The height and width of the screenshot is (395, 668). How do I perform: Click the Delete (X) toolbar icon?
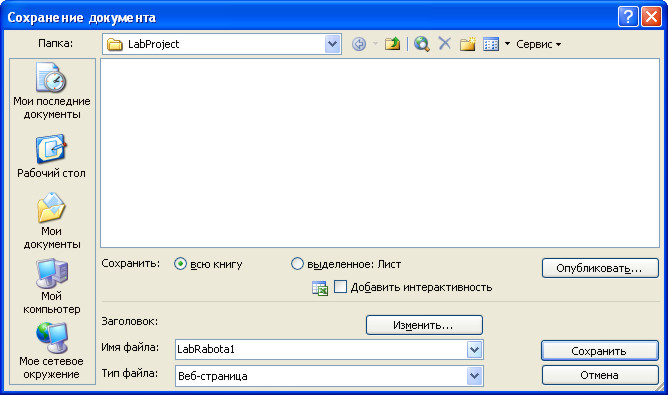point(445,43)
